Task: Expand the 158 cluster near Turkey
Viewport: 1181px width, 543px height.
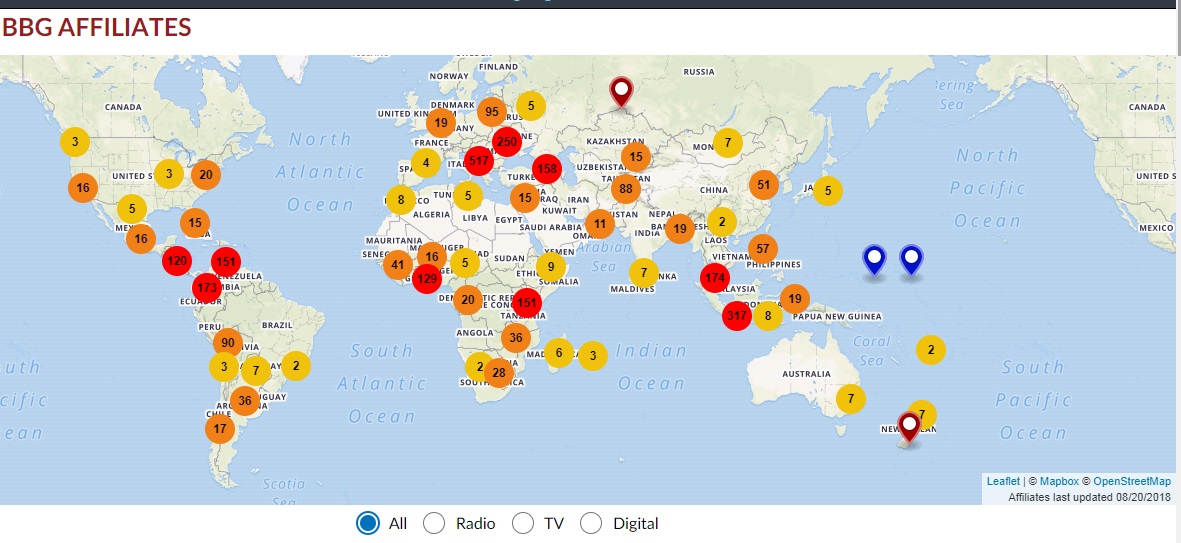Action: pos(547,169)
